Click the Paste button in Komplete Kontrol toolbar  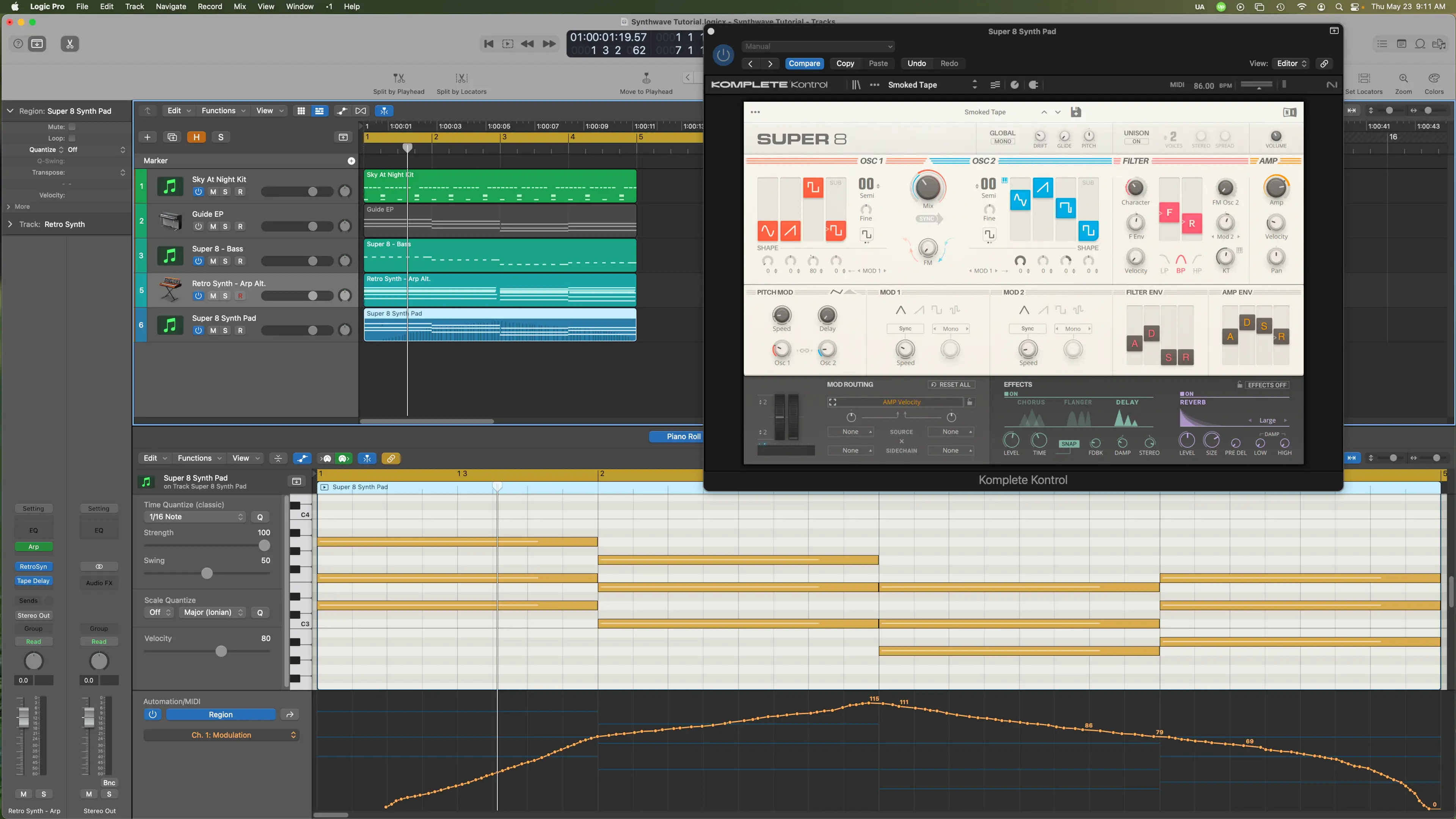(878, 63)
